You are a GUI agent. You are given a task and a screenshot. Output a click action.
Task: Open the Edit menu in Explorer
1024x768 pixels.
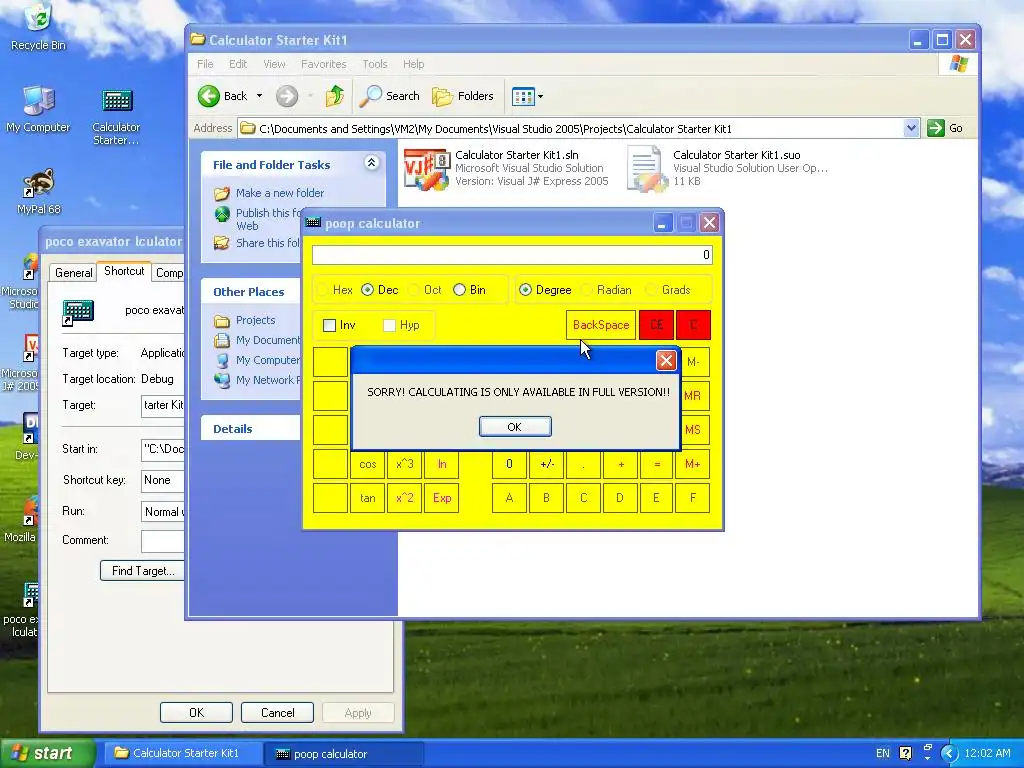tap(238, 64)
